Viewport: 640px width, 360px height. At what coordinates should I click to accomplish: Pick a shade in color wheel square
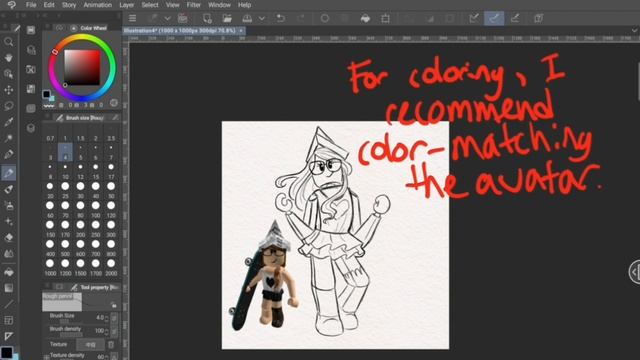82,67
